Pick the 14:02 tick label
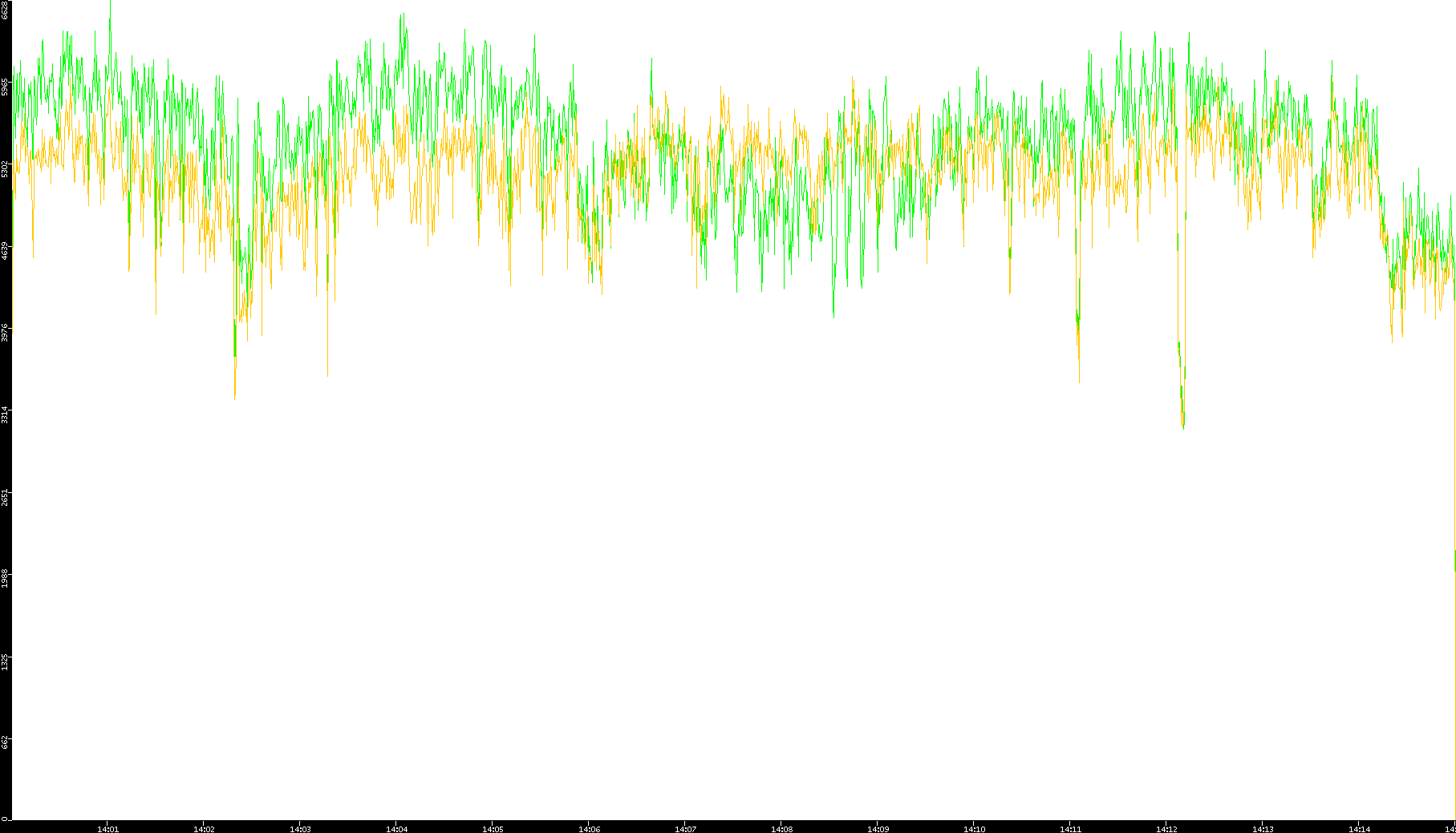 (204, 828)
